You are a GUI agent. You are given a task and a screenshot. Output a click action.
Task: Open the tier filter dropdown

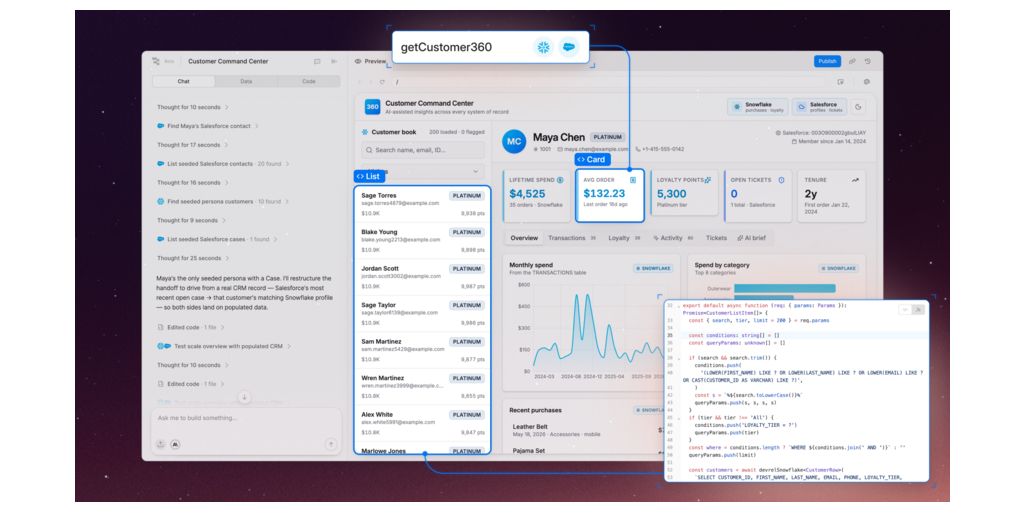[423, 171]
